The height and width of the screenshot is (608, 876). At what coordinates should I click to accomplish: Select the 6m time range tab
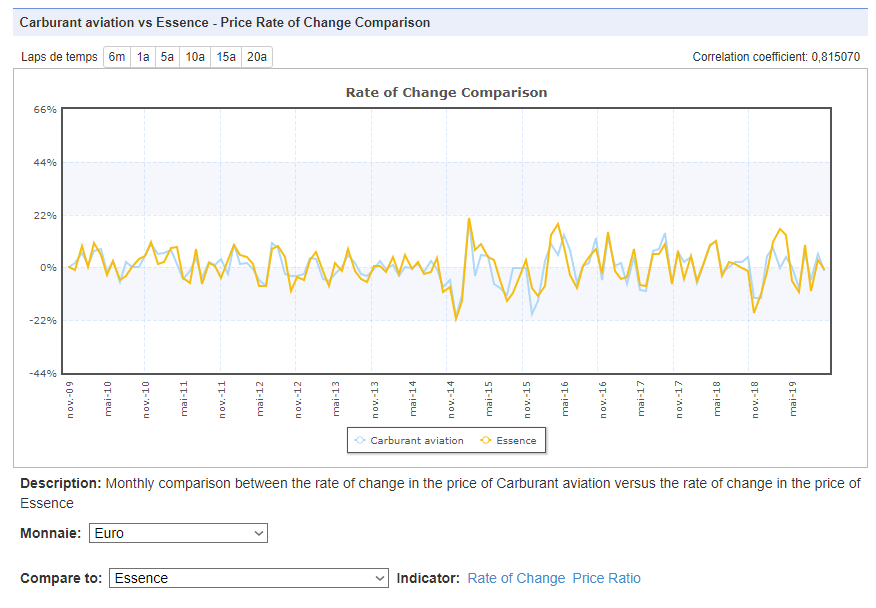coord(117,57)
